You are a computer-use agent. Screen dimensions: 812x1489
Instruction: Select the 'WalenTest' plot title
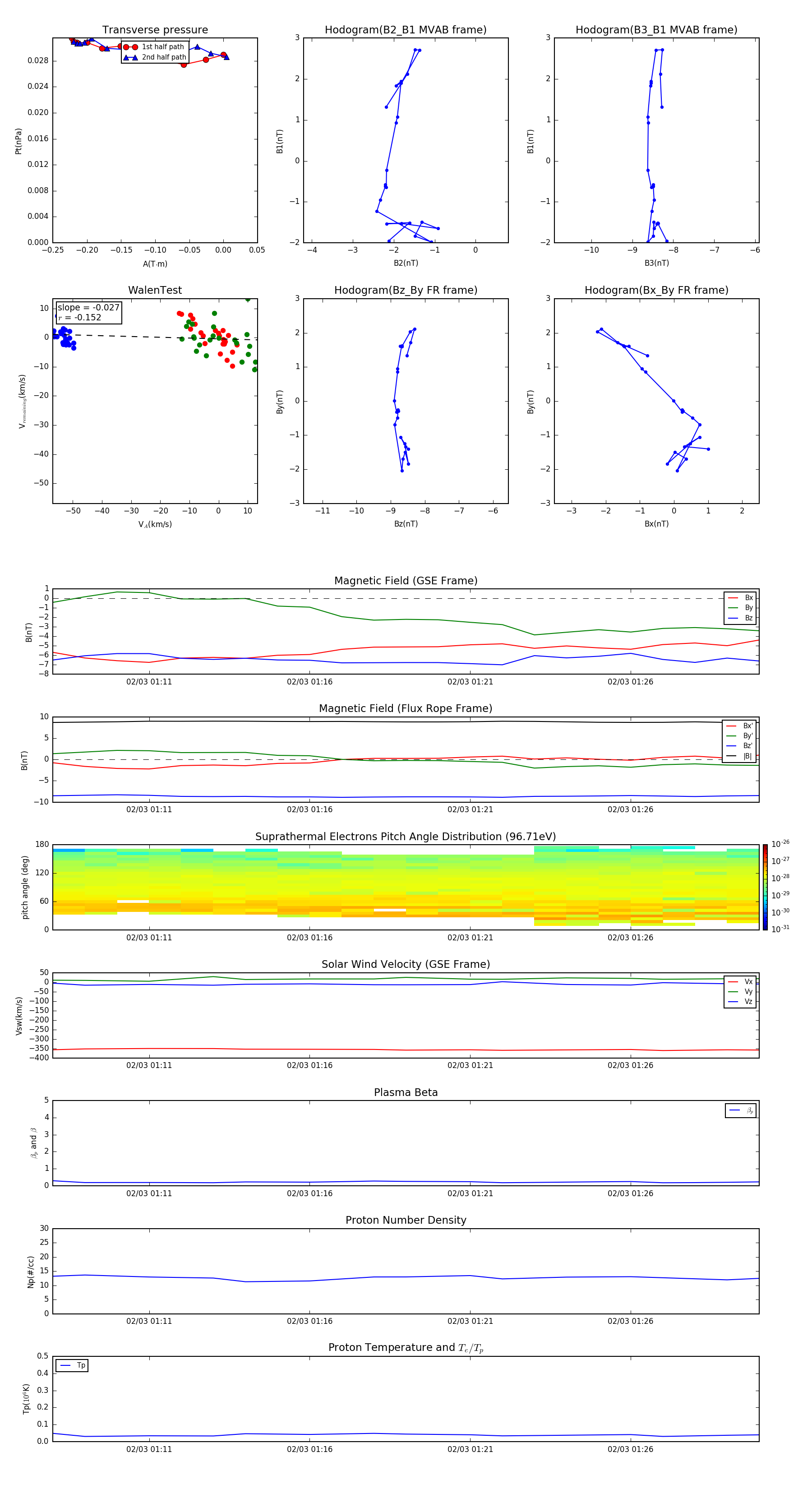(x=155, y=290)
